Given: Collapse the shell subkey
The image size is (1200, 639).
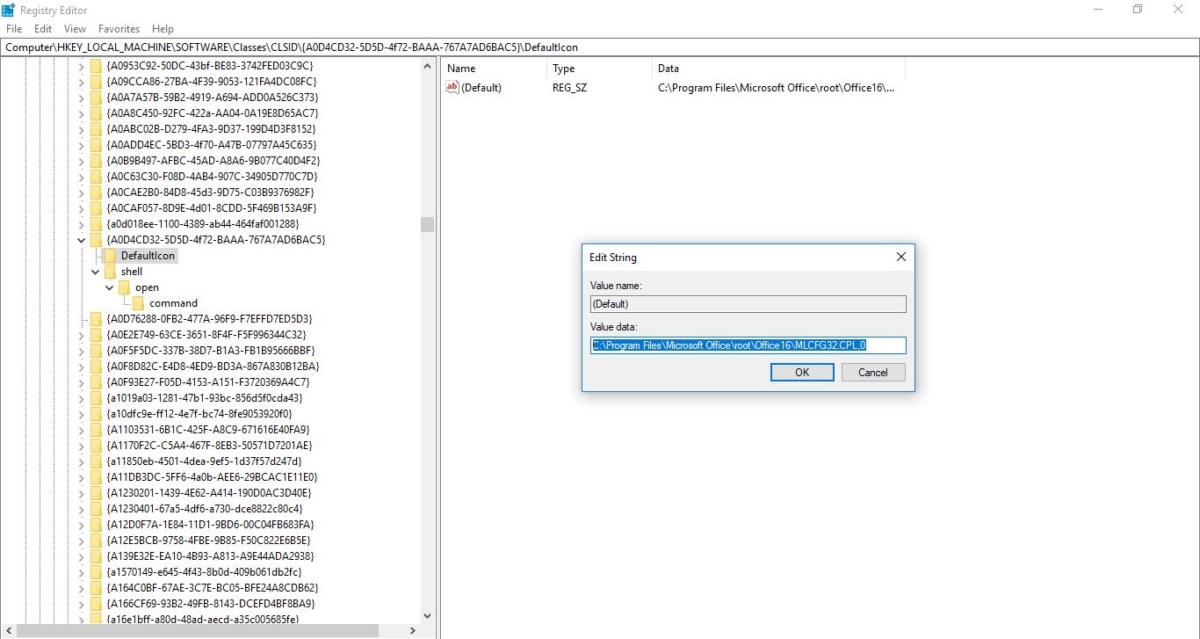Looking at the screenshot, I should click(x=94, y=271).
